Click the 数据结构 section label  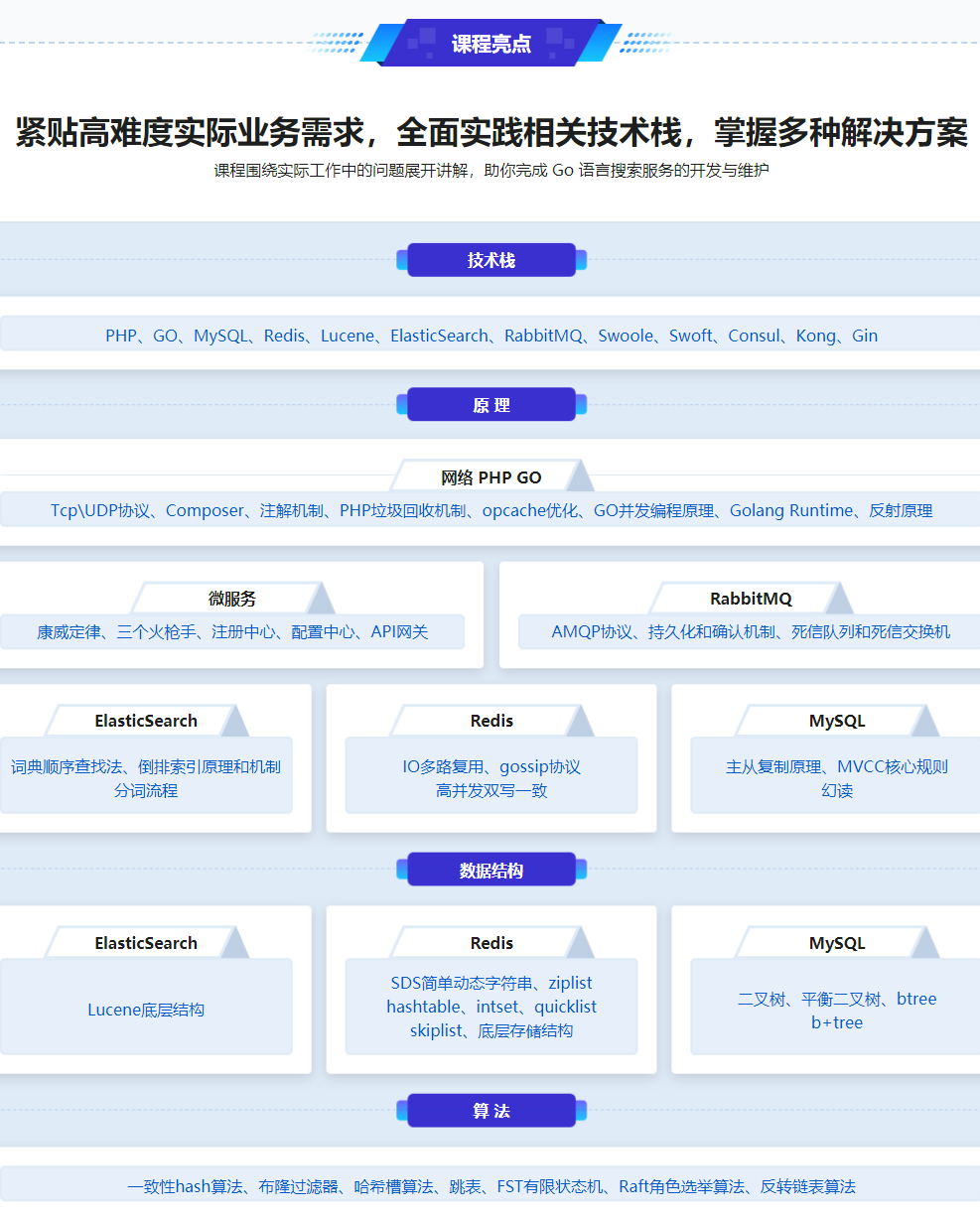click(x=491, y=870)
